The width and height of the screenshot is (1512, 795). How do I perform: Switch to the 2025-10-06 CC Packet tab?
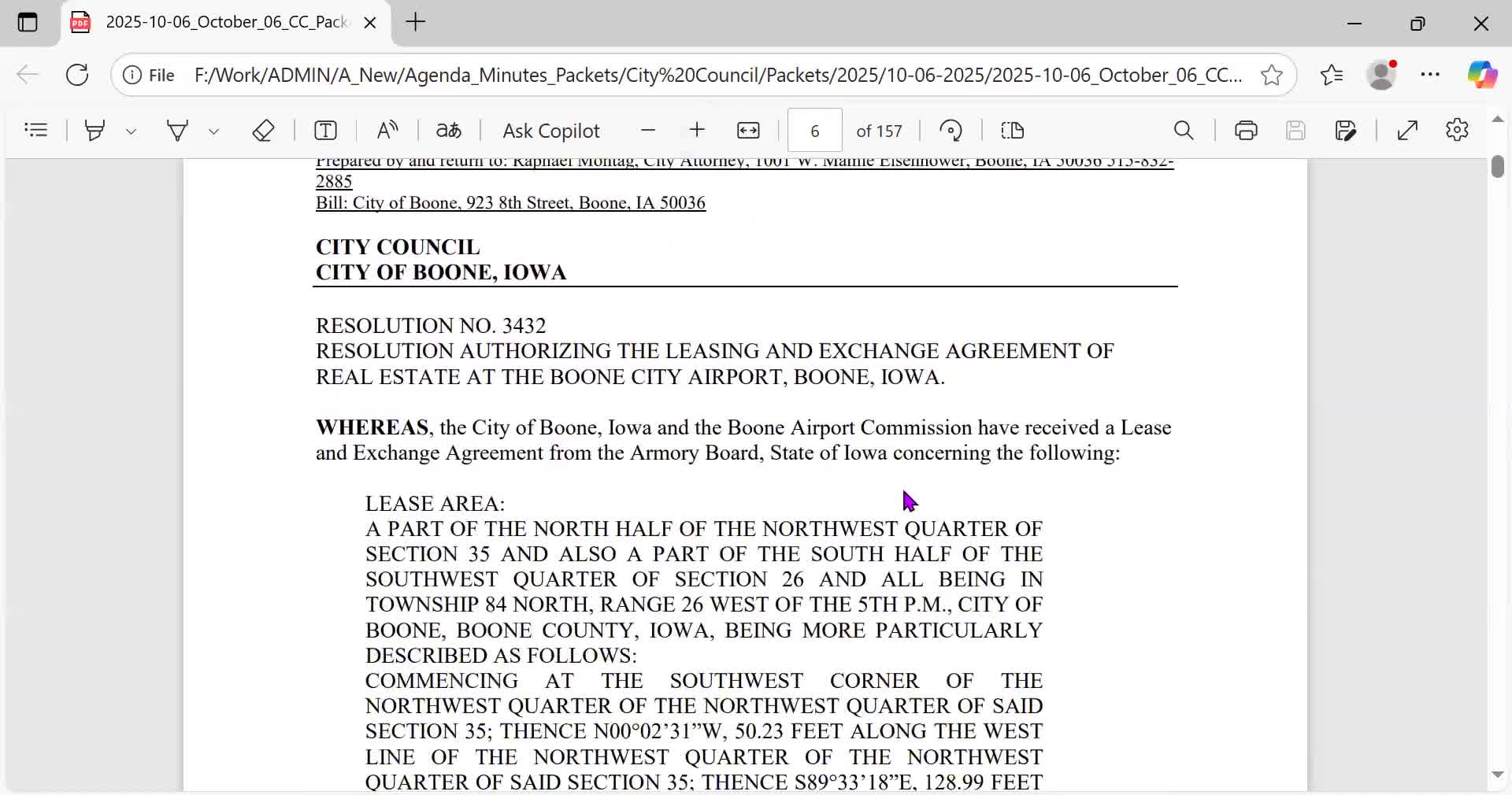(224, 22)
